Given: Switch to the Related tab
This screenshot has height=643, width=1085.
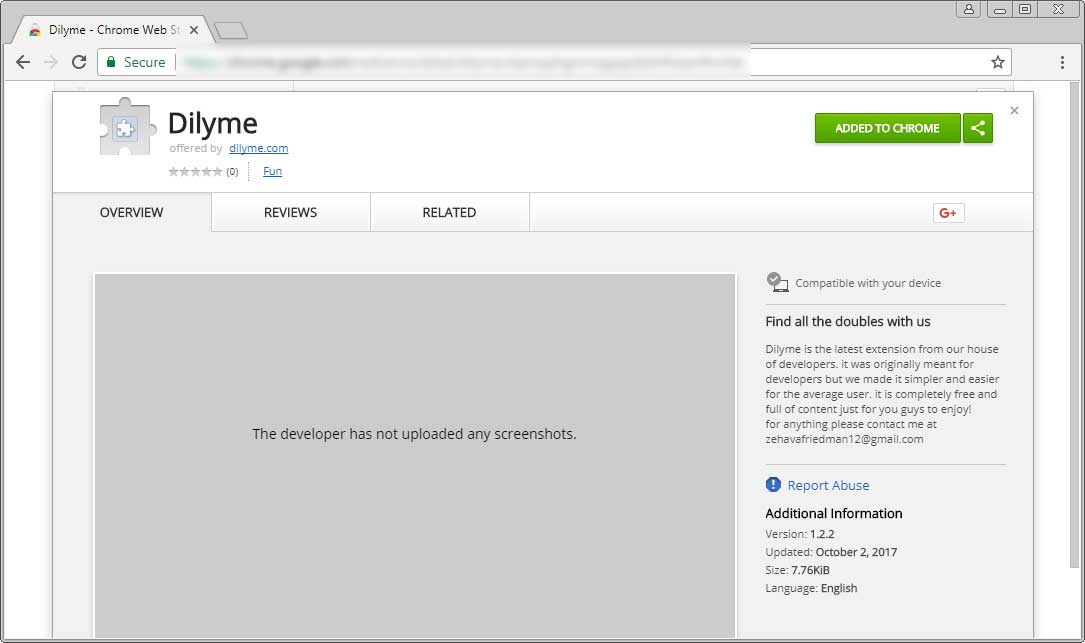Looking at the screenshot, I should tap(449, 212).
